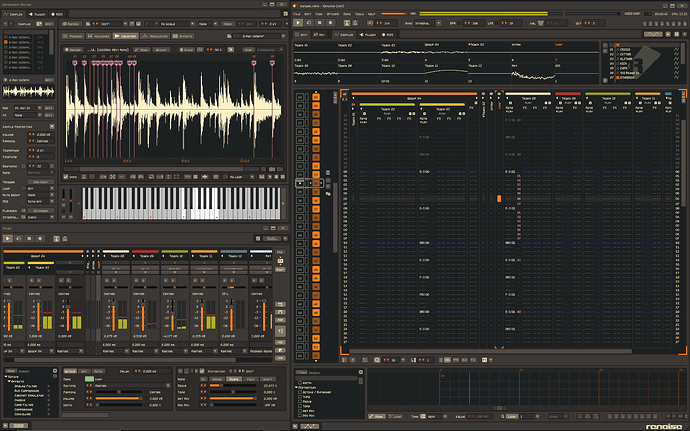Click Record button in sample editor toolbar
The width and height of the screenshot is (690, 431).
point(73,50)
